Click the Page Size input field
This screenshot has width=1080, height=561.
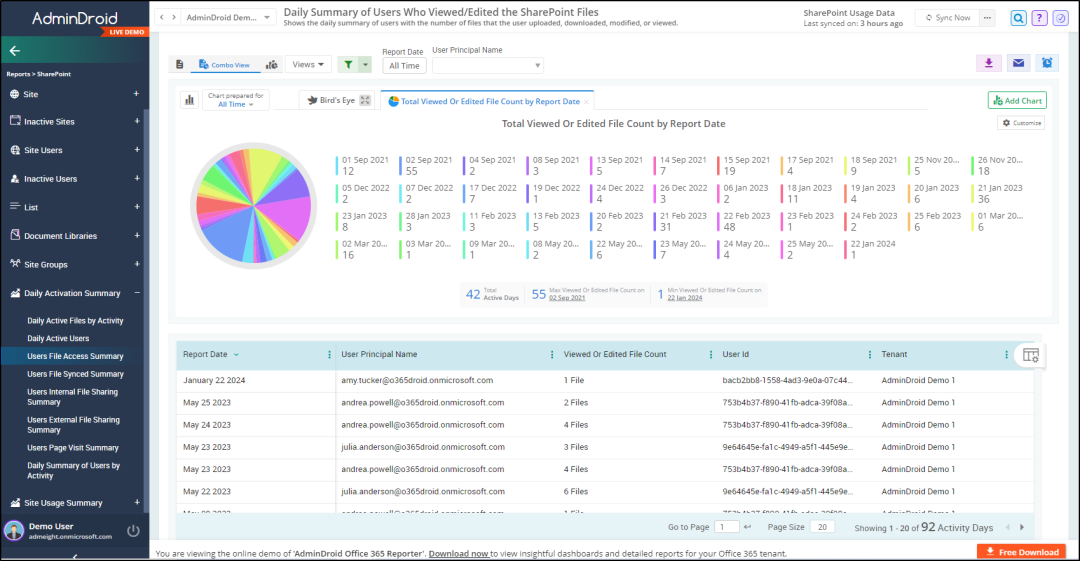pyautogui.click(x=822, y=527)
